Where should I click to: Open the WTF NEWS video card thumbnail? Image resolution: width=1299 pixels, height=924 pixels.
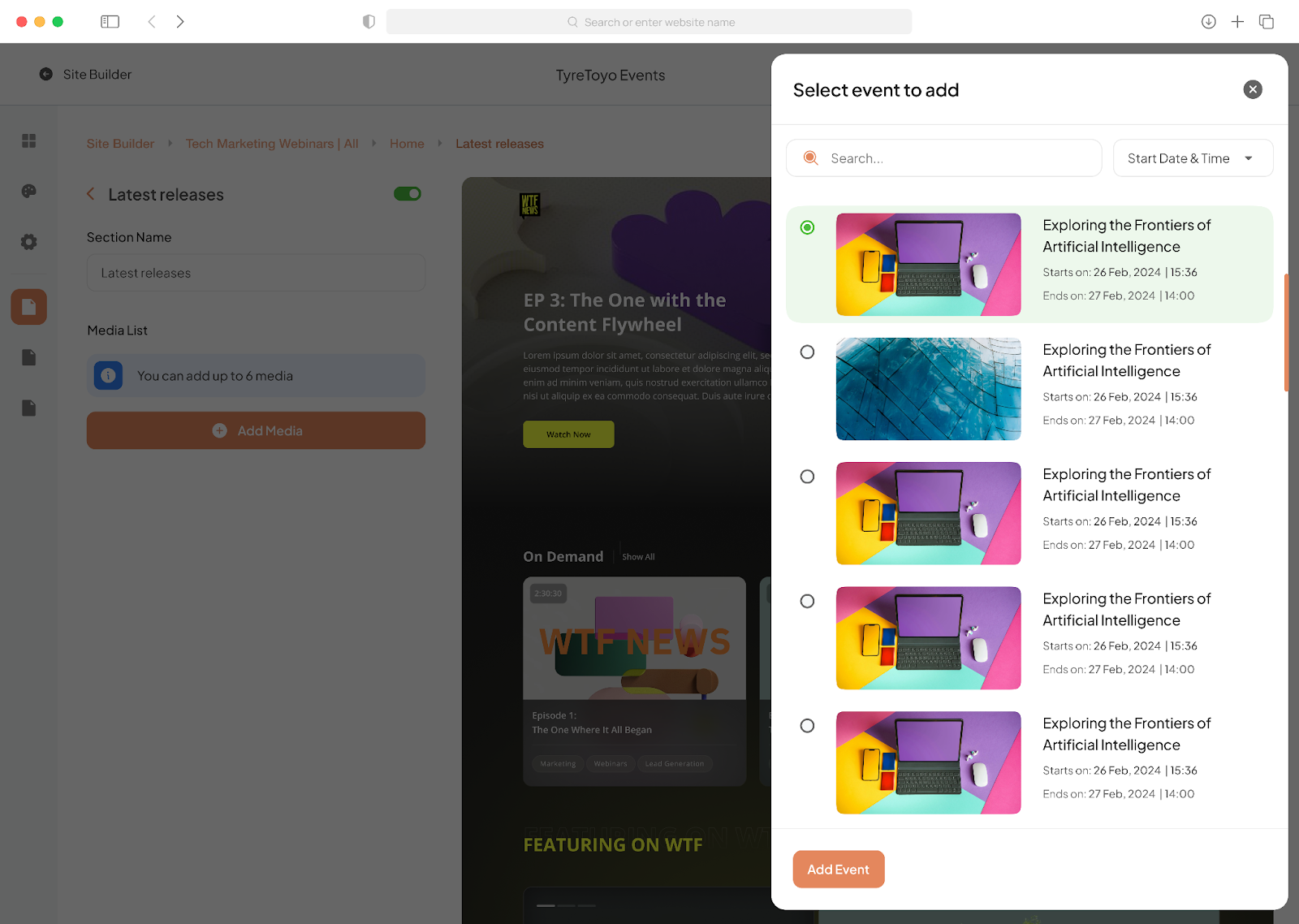[635, 639]
